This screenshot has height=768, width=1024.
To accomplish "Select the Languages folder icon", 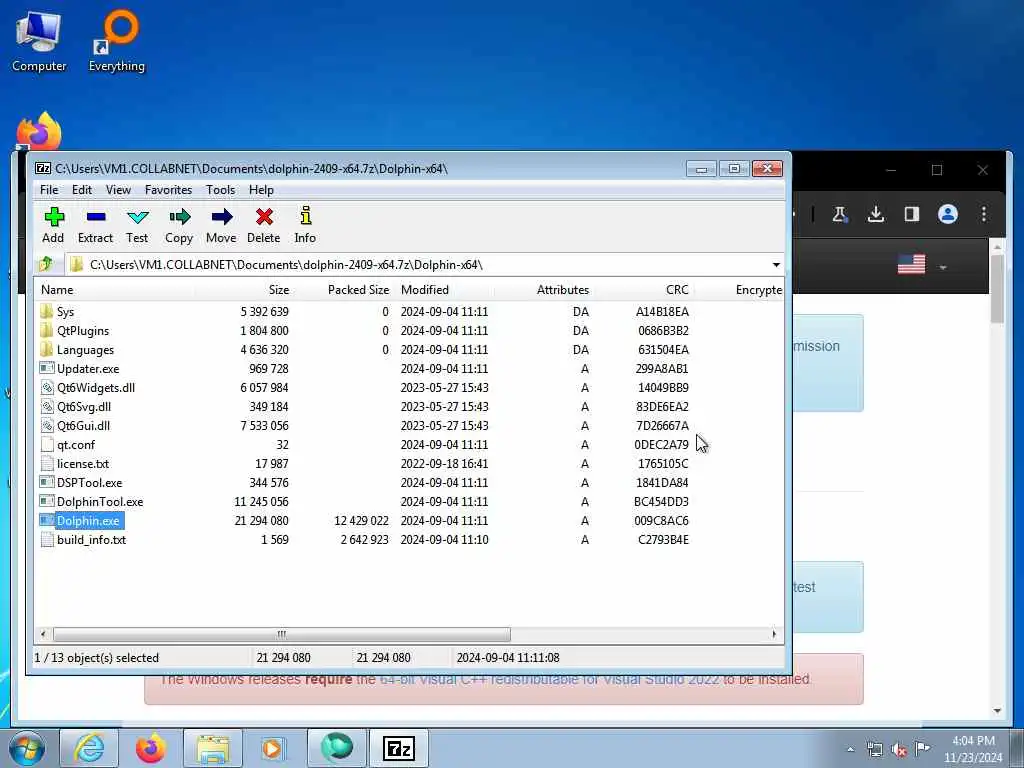I will point(46,349).
